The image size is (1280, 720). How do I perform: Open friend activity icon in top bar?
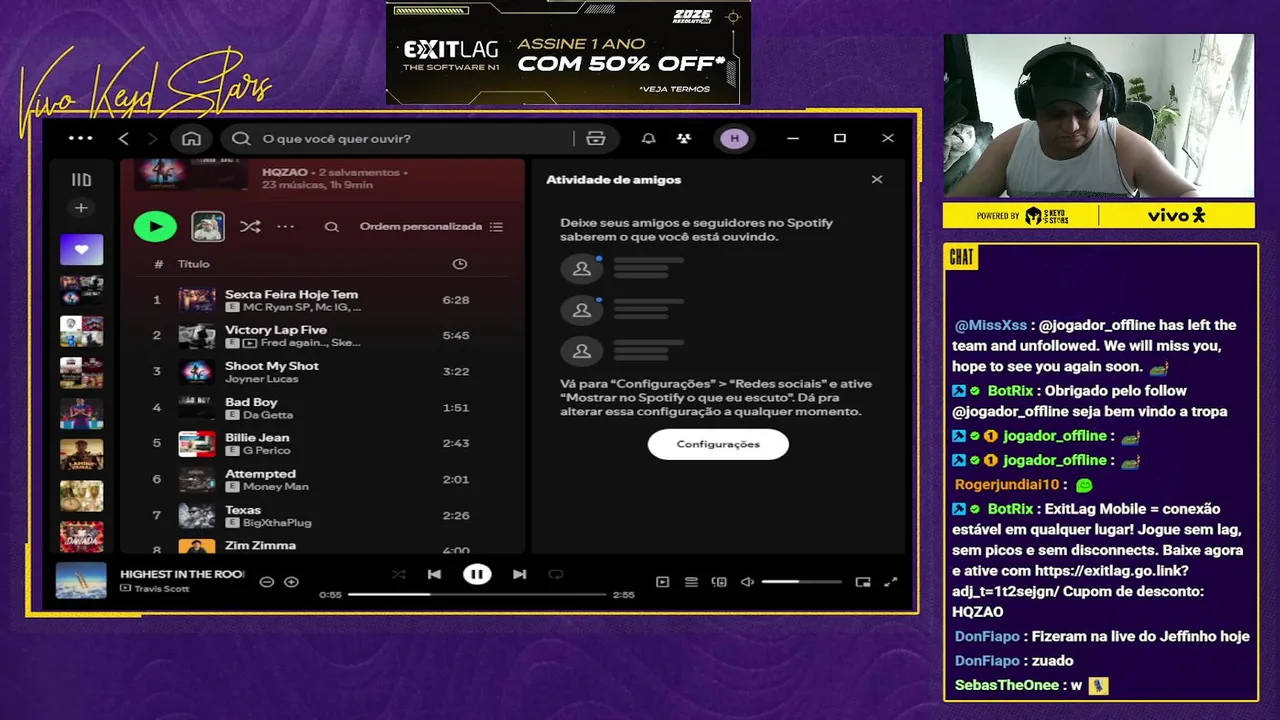684,139
